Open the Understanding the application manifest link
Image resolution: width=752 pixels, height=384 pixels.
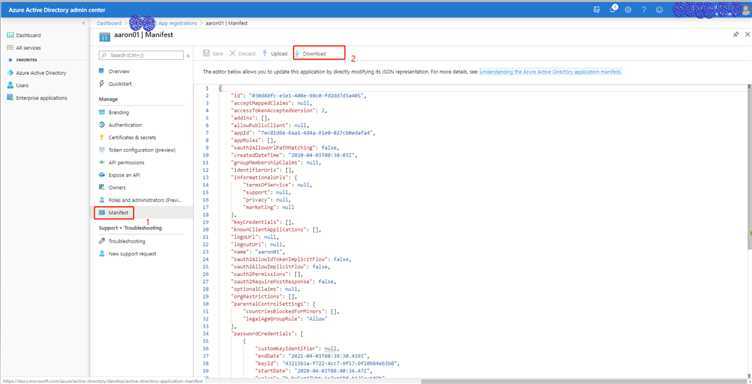coord(550,71)
